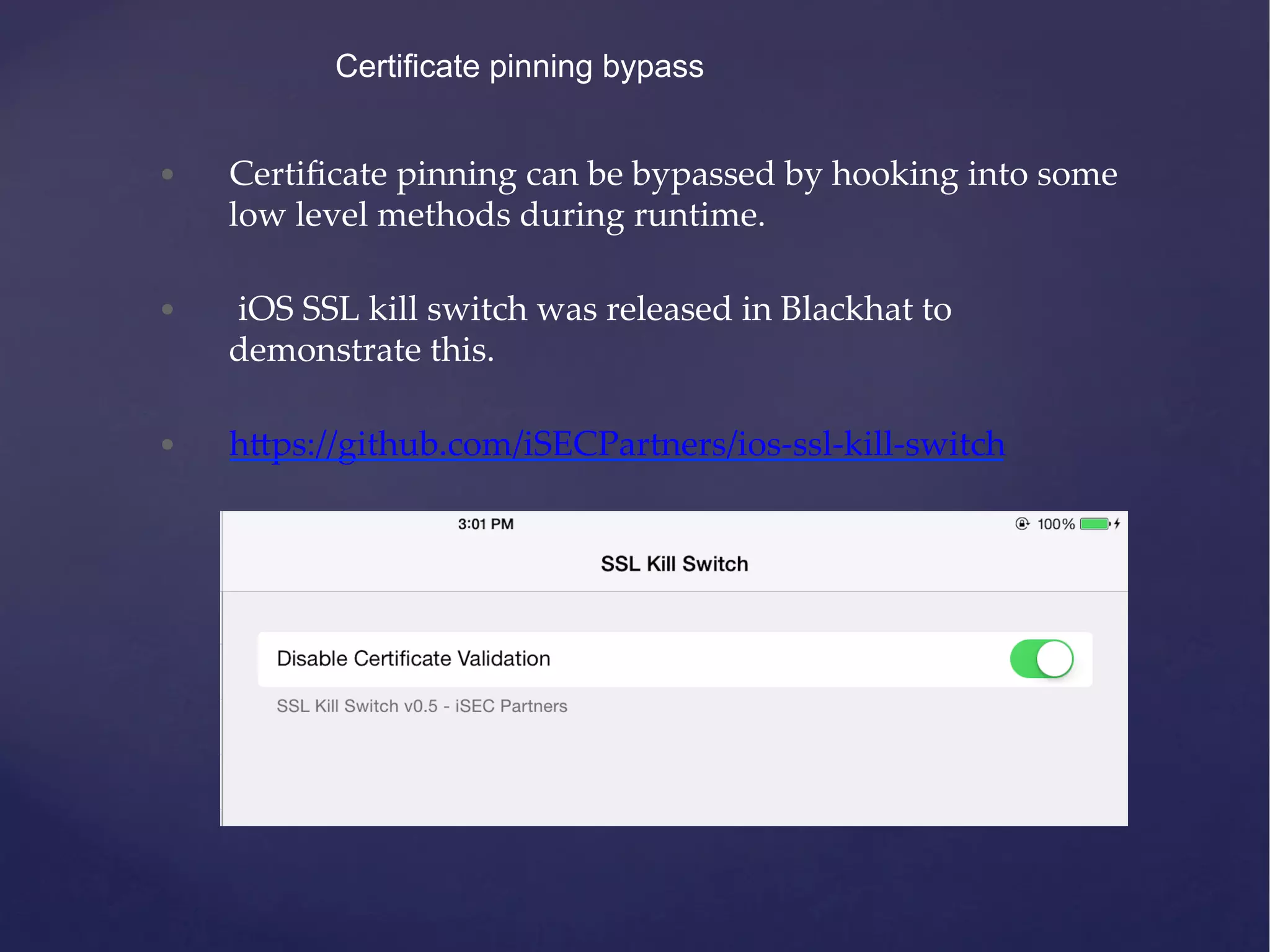Screen dimensions: 1270x952
Task: Click the charging bolt icon
Action: coord(1117,524)
